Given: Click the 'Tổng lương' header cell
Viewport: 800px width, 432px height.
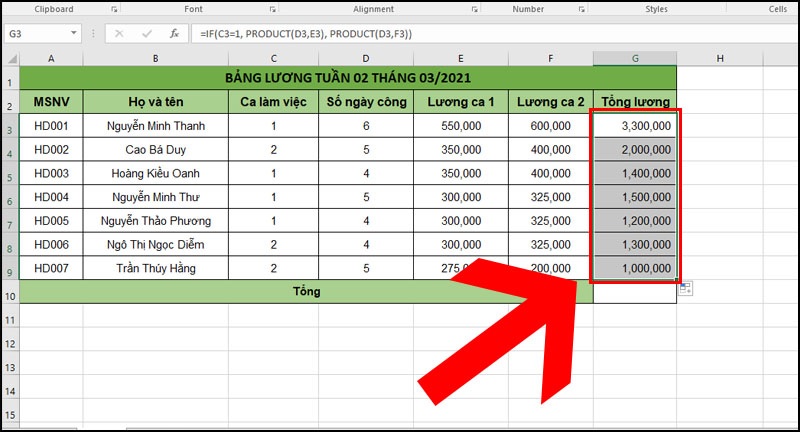Looking at the screenshot, I should point(634,101).
